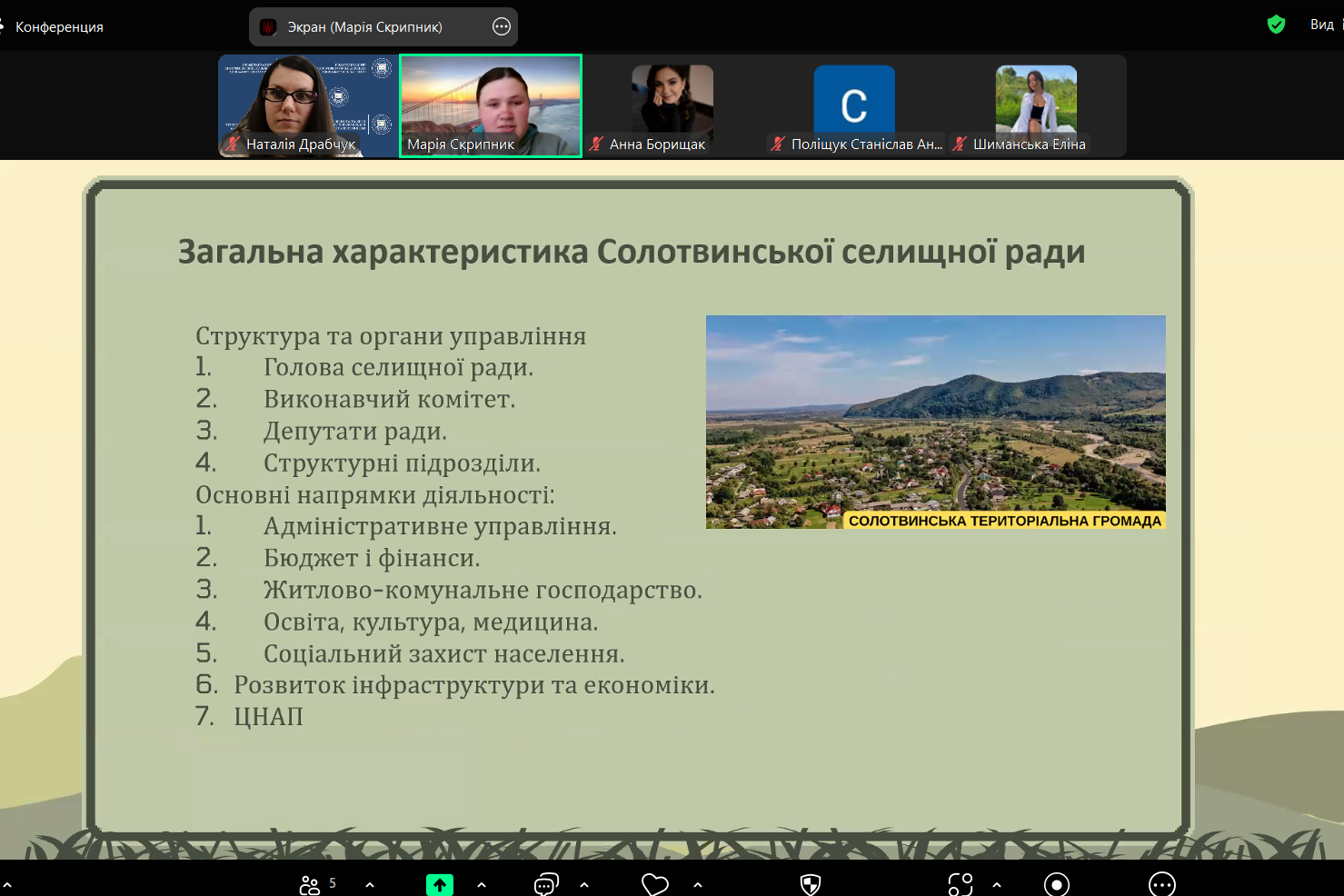Expand the arrow next to chat icon
This screenshot has width=1344, height=896.
click(x=584, y=884)
